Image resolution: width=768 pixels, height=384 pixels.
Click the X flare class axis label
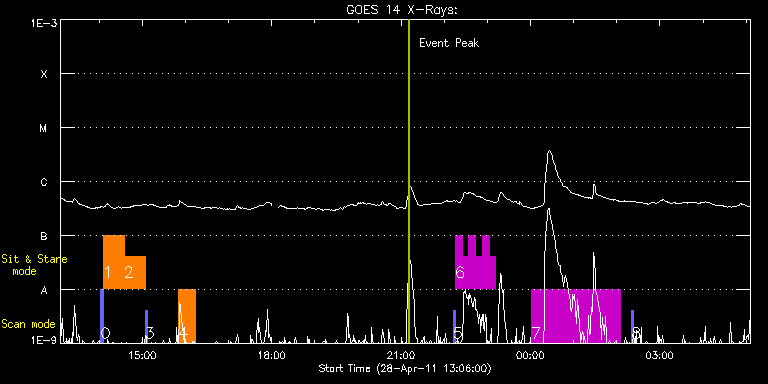click(x=44, y=74)
